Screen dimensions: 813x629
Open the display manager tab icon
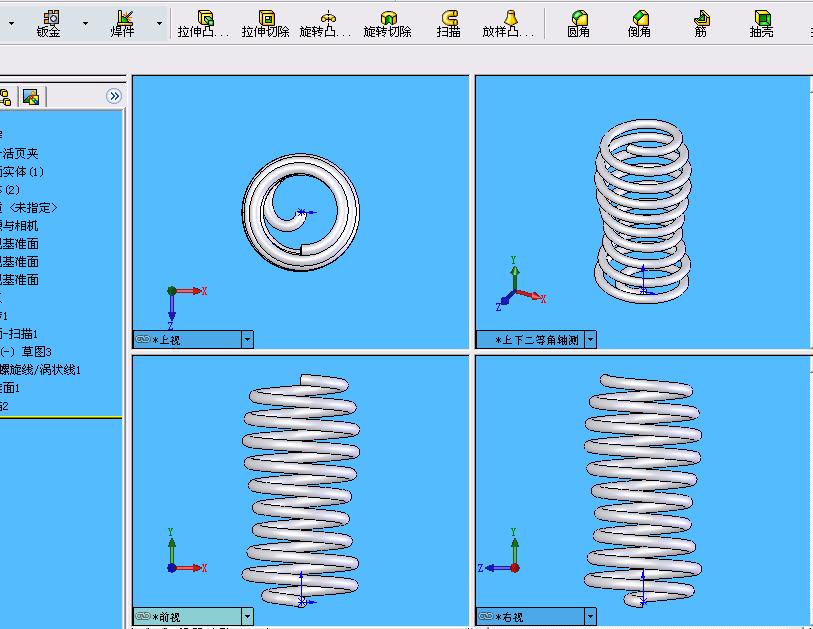pyautogui.click(x=31, y=97)
